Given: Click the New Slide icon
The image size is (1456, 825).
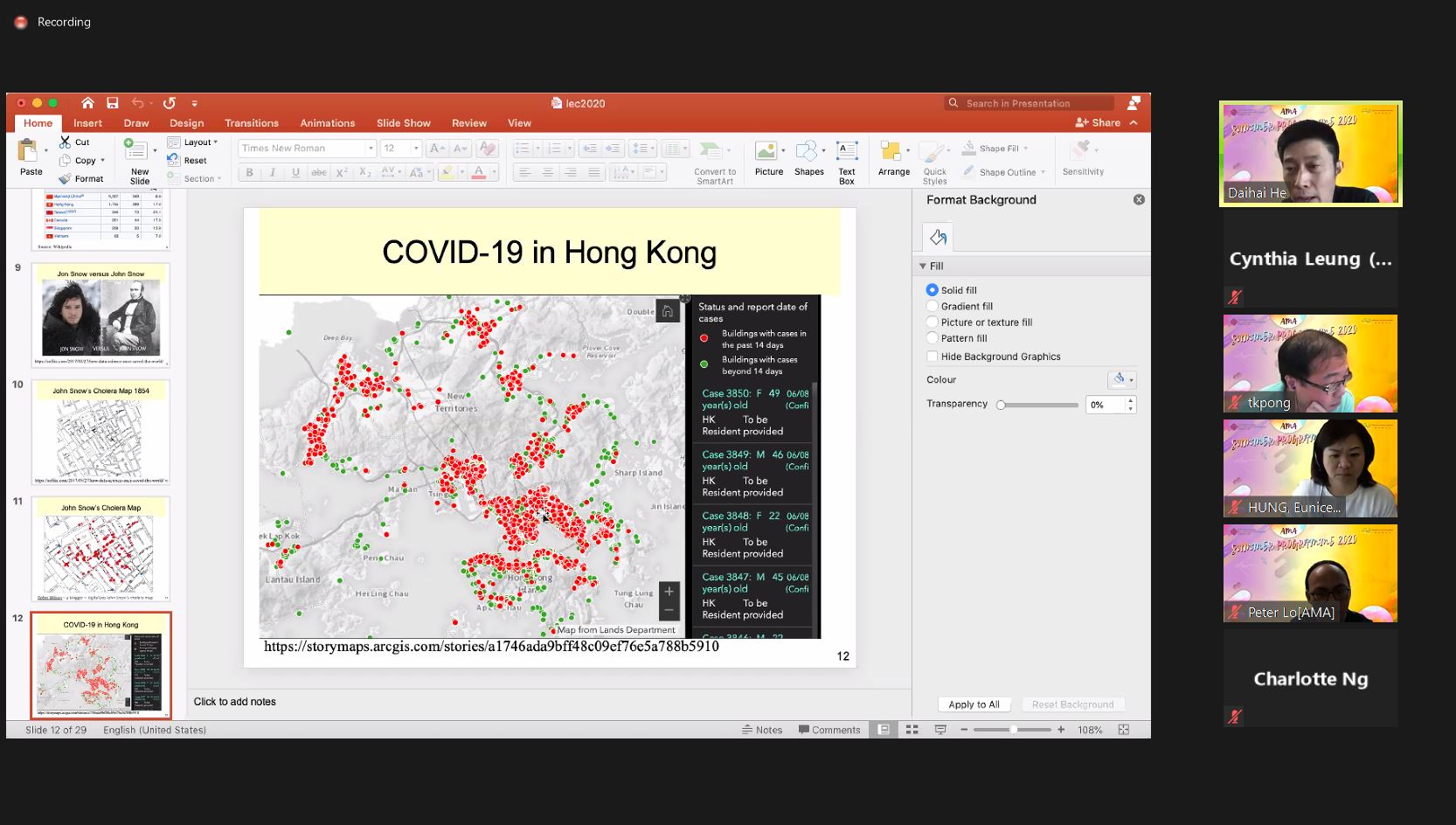Looking at the screenshot, I should pyautogui.click(x=135, y=151).
